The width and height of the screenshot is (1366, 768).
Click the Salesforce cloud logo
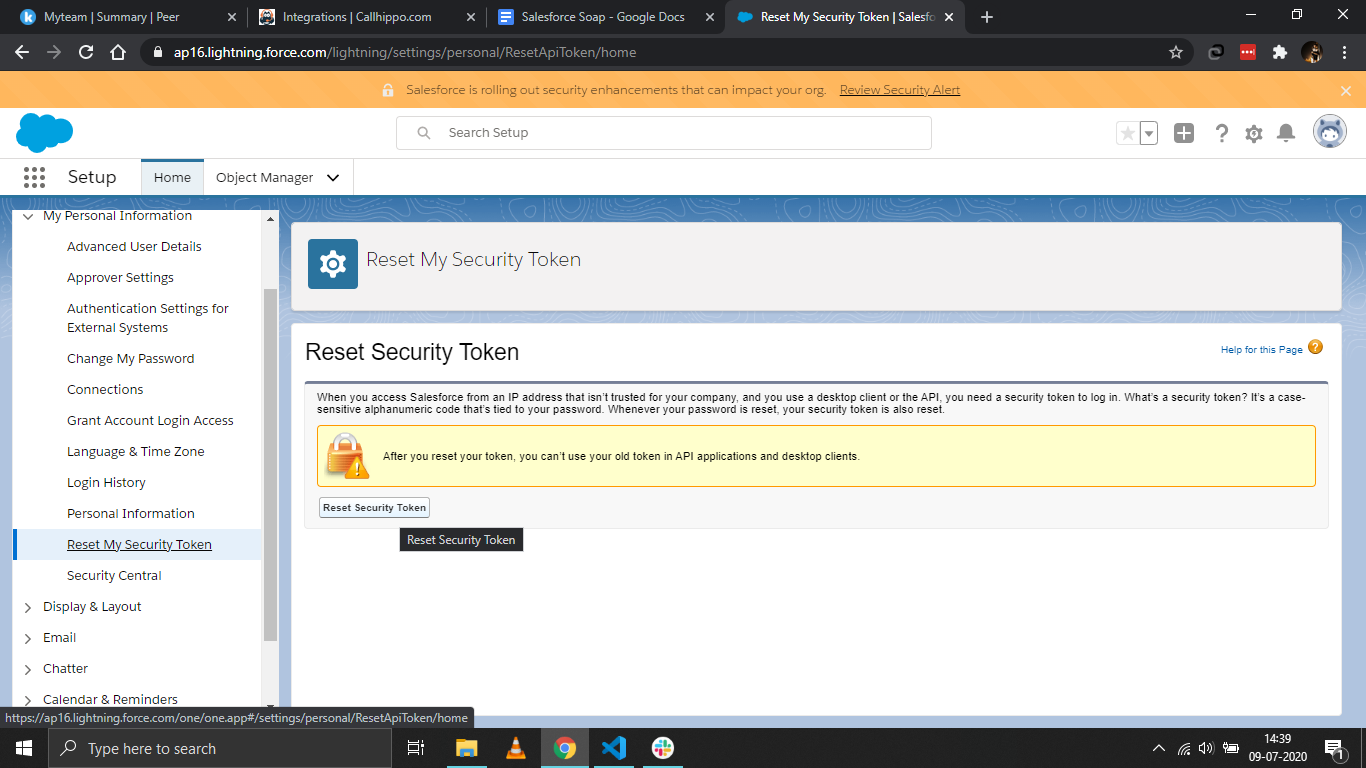coord(45,133)
